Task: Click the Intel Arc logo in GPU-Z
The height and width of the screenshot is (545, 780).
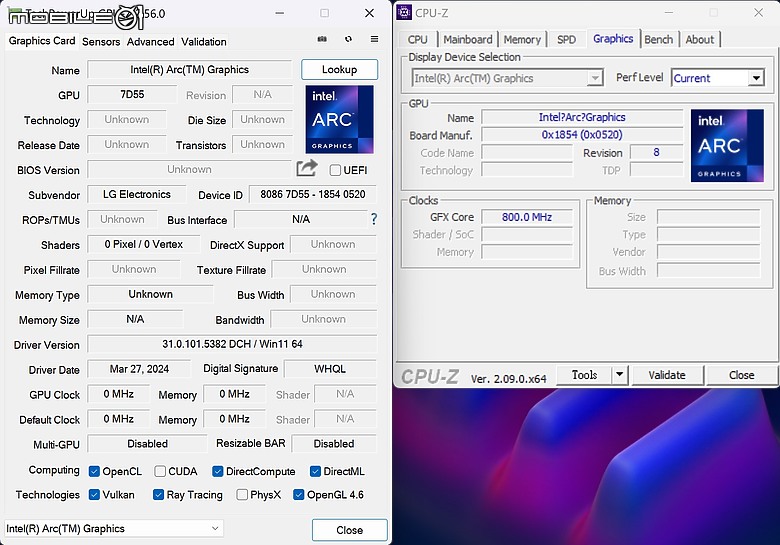Action: pos(339,119)
